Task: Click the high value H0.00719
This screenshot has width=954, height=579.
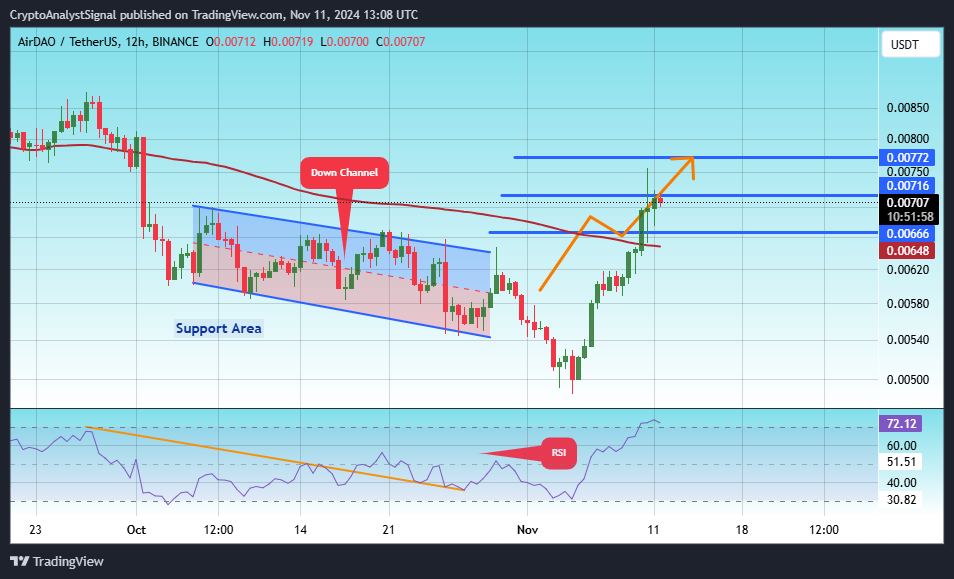Action: (x=288, y=42)
